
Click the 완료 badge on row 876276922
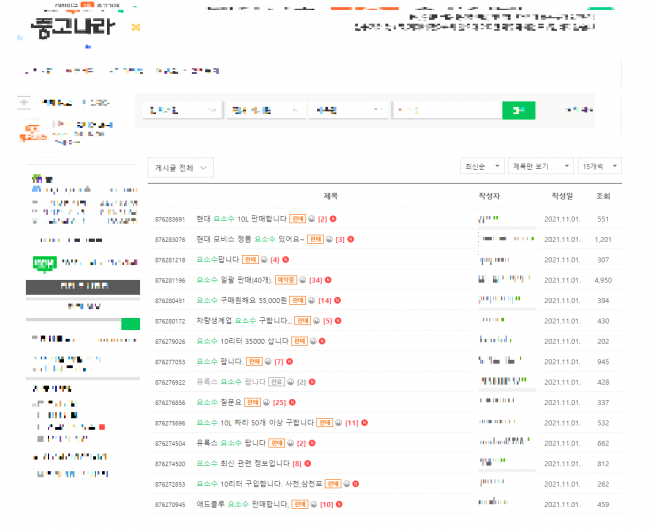tap(277, 382)
